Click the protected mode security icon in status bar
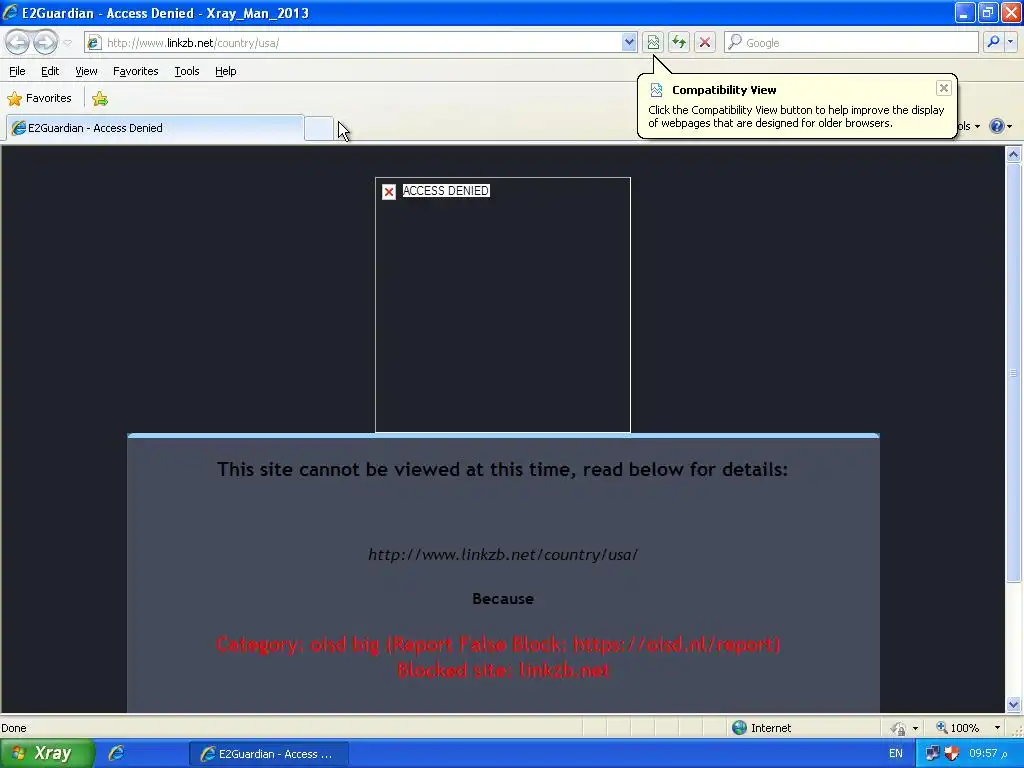This screenshot has width=1024, height=768. point(898,728)
